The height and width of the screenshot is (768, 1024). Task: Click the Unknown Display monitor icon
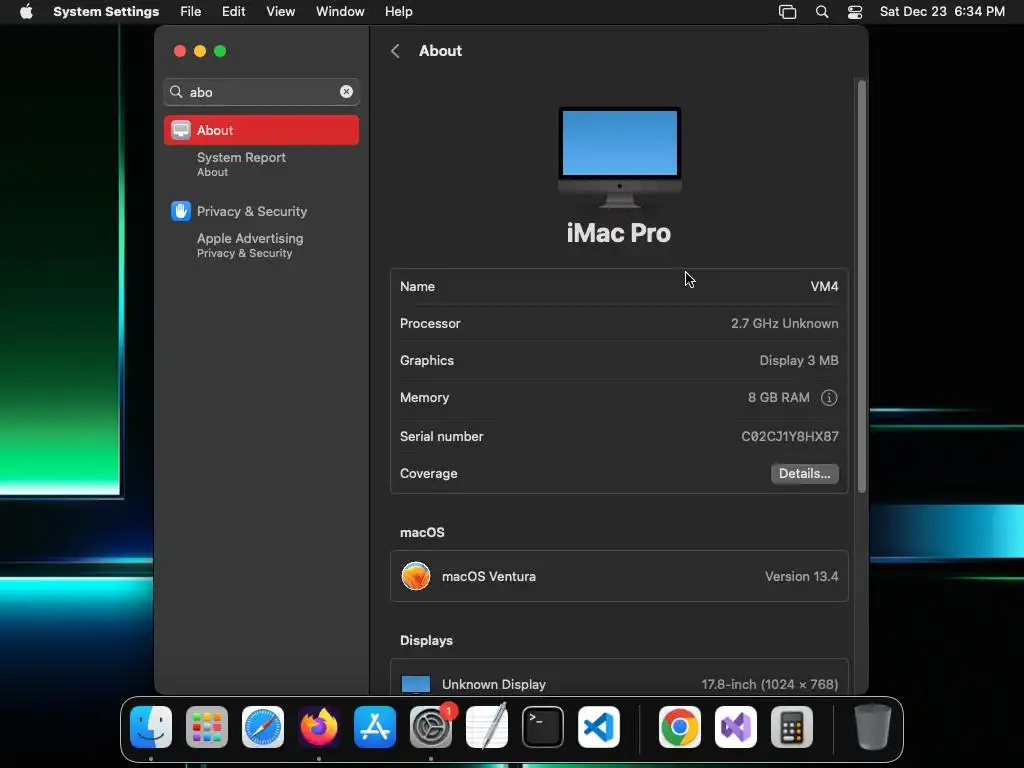click(416, 684)
